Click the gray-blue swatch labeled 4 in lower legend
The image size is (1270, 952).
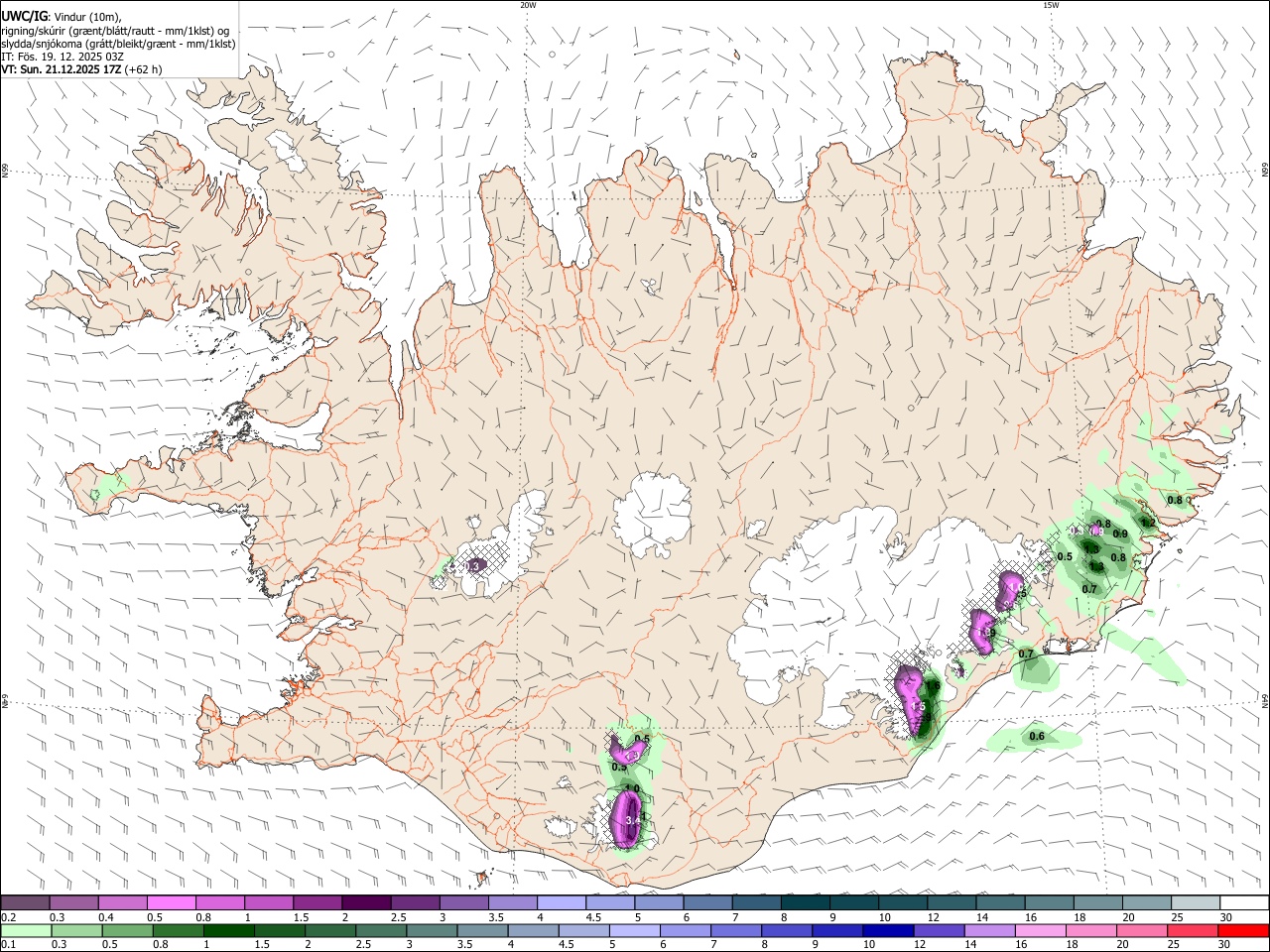[x=533, y=930]
